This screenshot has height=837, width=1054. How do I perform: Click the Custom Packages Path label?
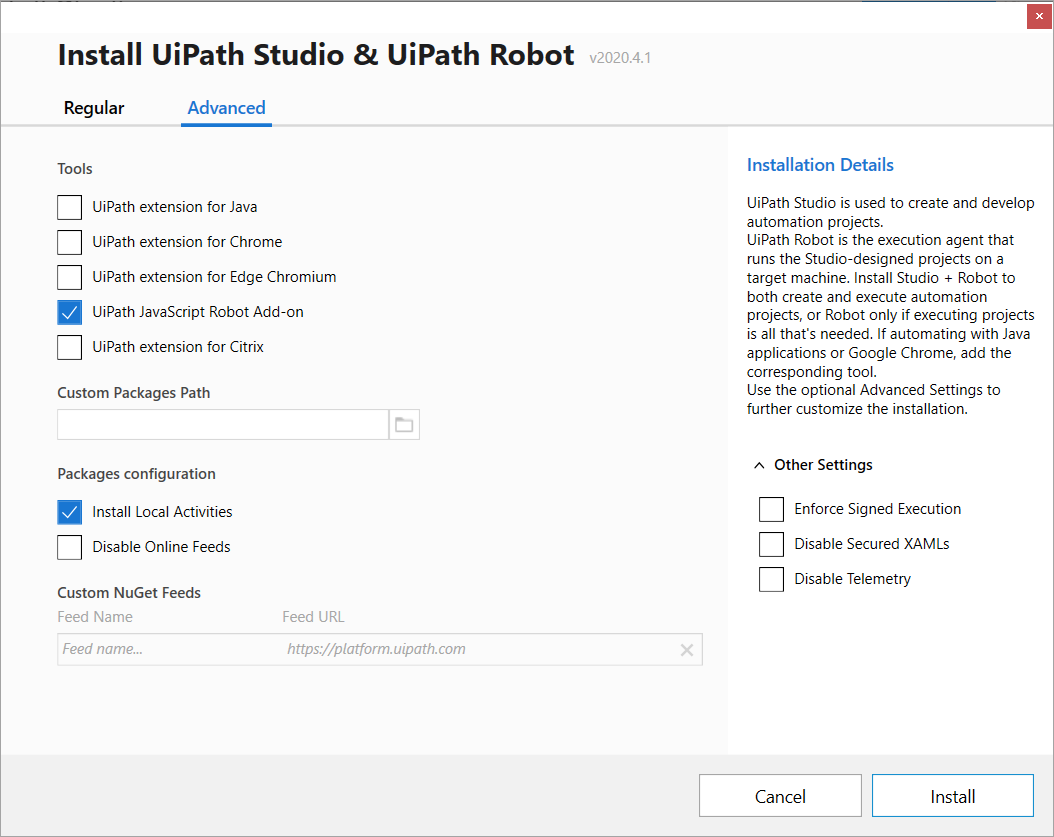point(134,393)
